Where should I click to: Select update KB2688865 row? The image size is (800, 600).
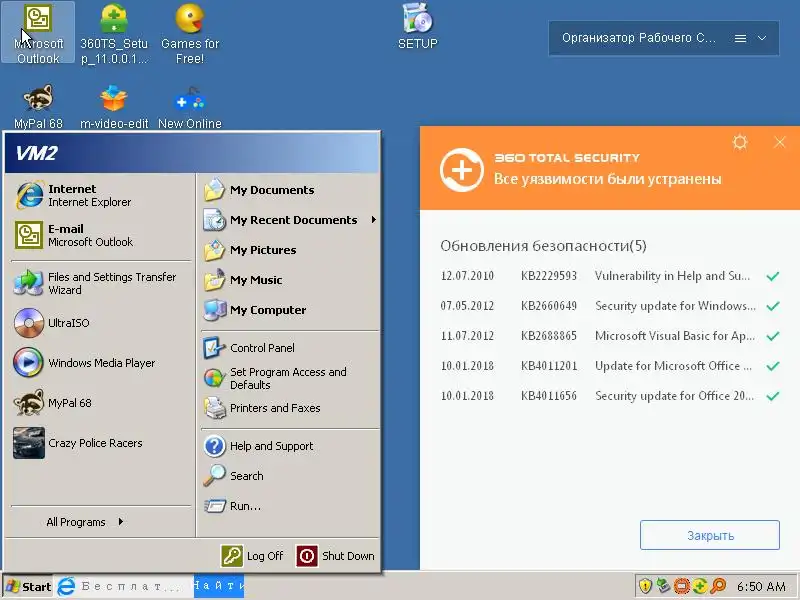tap(610, 336)
